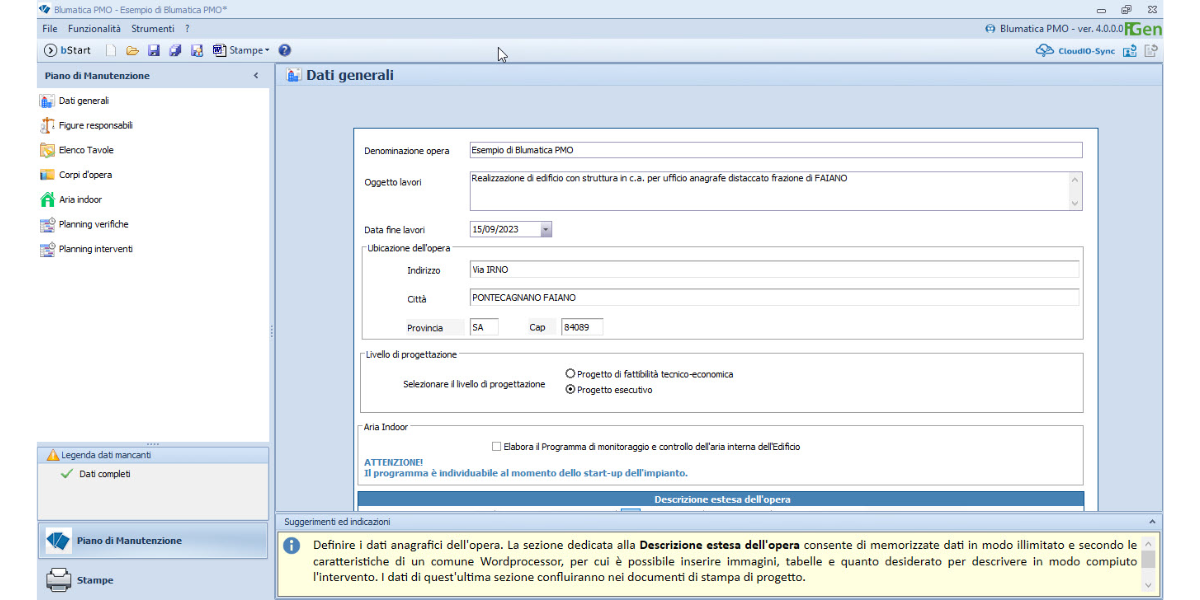Image resolution: width=1200 pixels, height=600 pixels.
Task: Open the Strumenti menu
Action: (x=153, y=29)
